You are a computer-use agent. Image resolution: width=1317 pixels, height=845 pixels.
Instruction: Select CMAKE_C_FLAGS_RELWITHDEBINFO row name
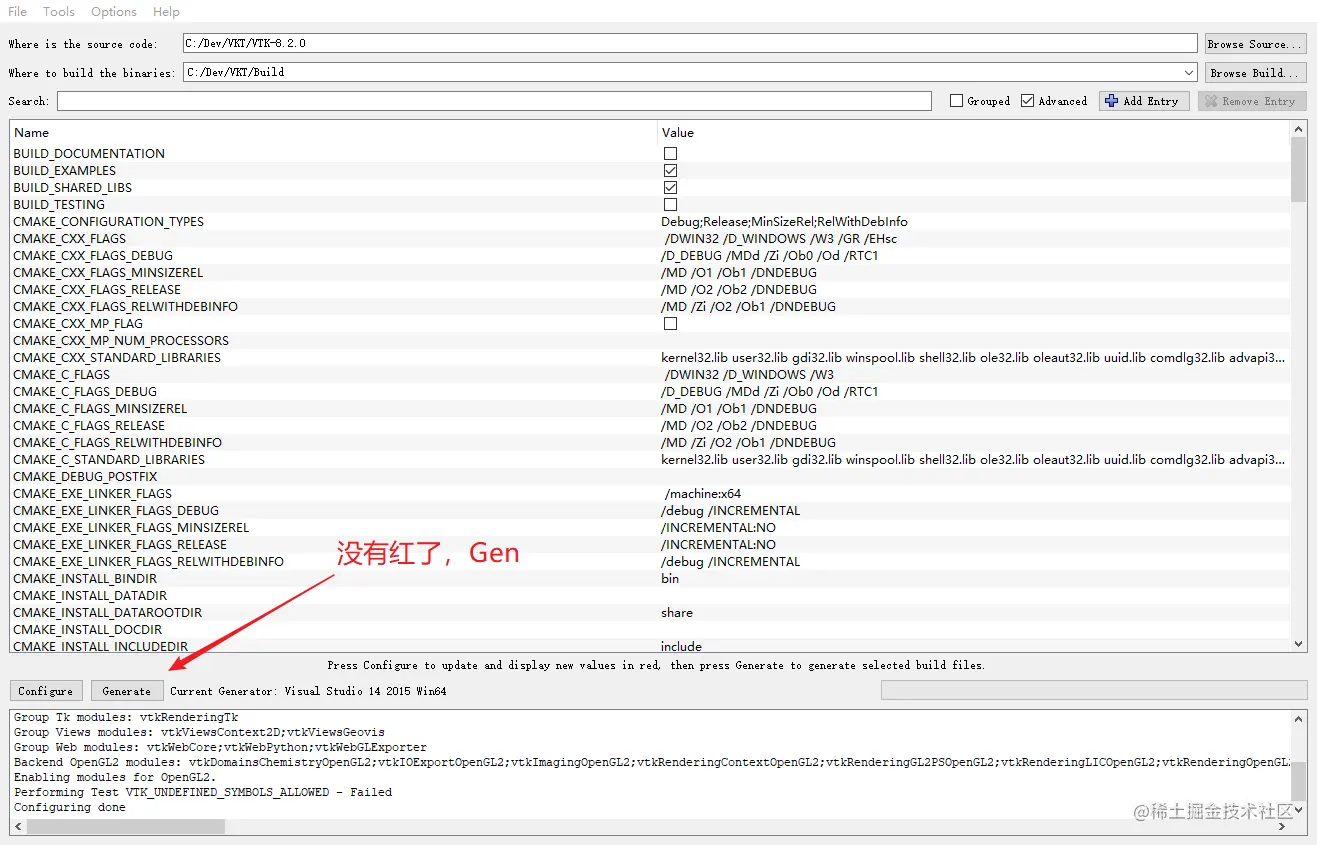[x=118, y=442]
